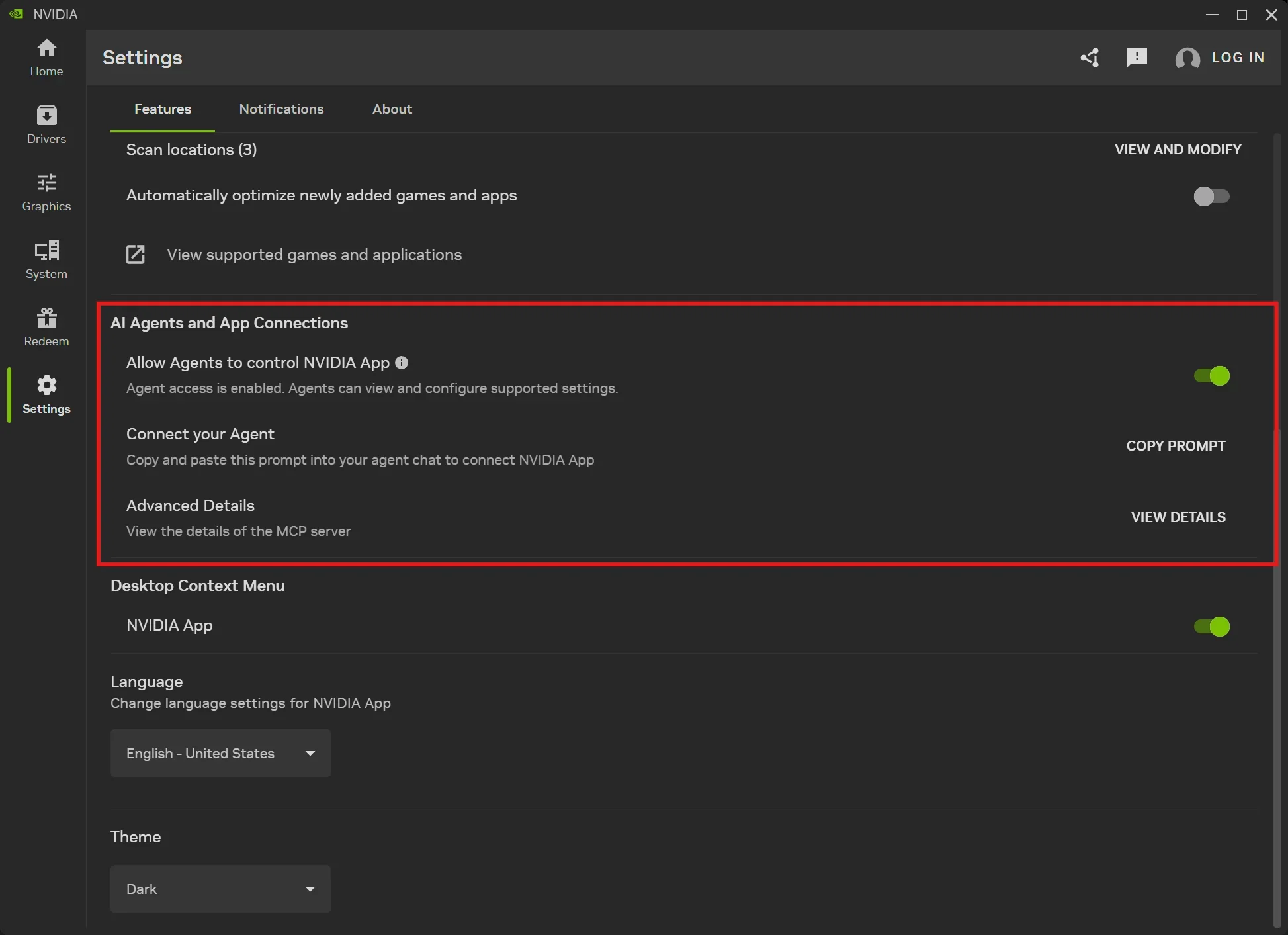Open Redeem gift section
1288x935 pixels.
46,328
